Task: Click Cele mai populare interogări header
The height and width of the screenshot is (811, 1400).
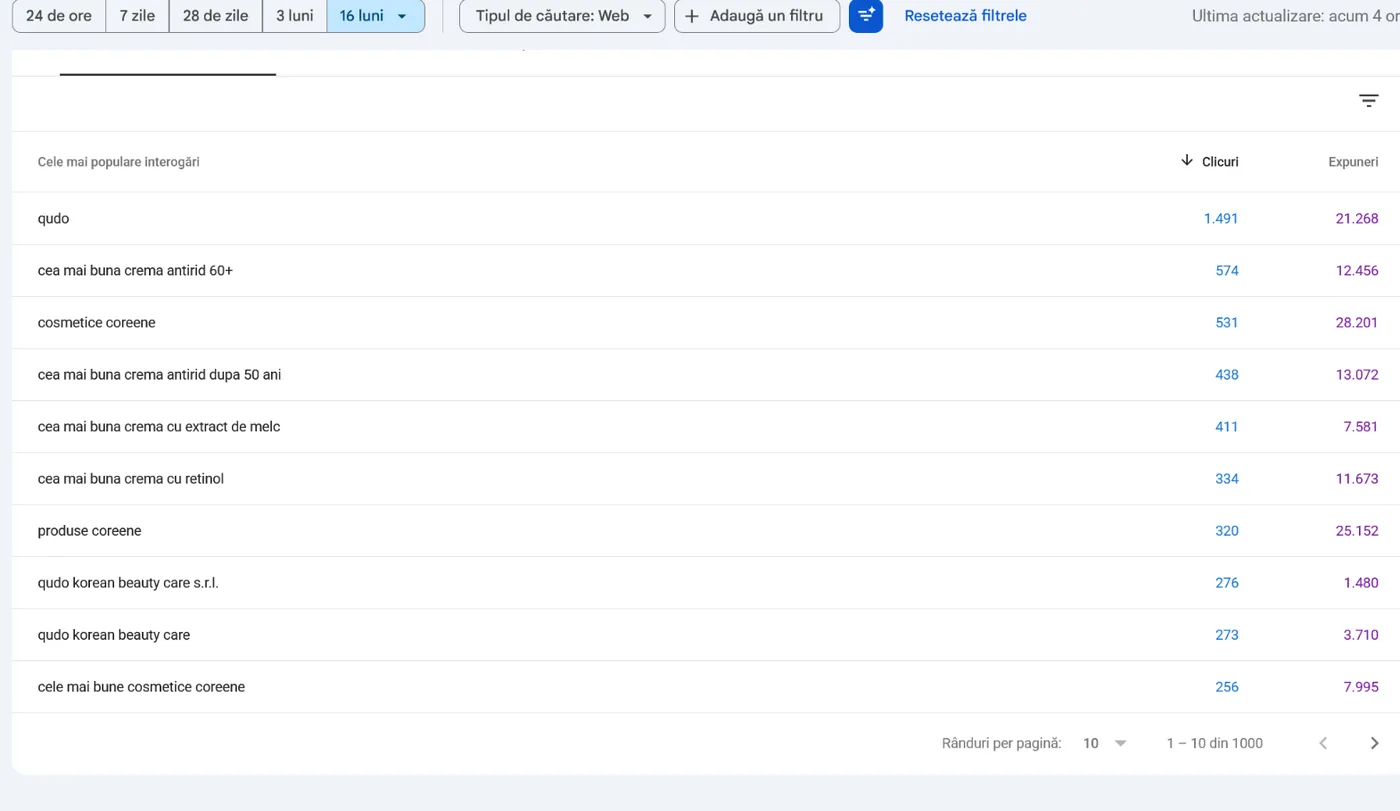Action: tap(119, 162)
